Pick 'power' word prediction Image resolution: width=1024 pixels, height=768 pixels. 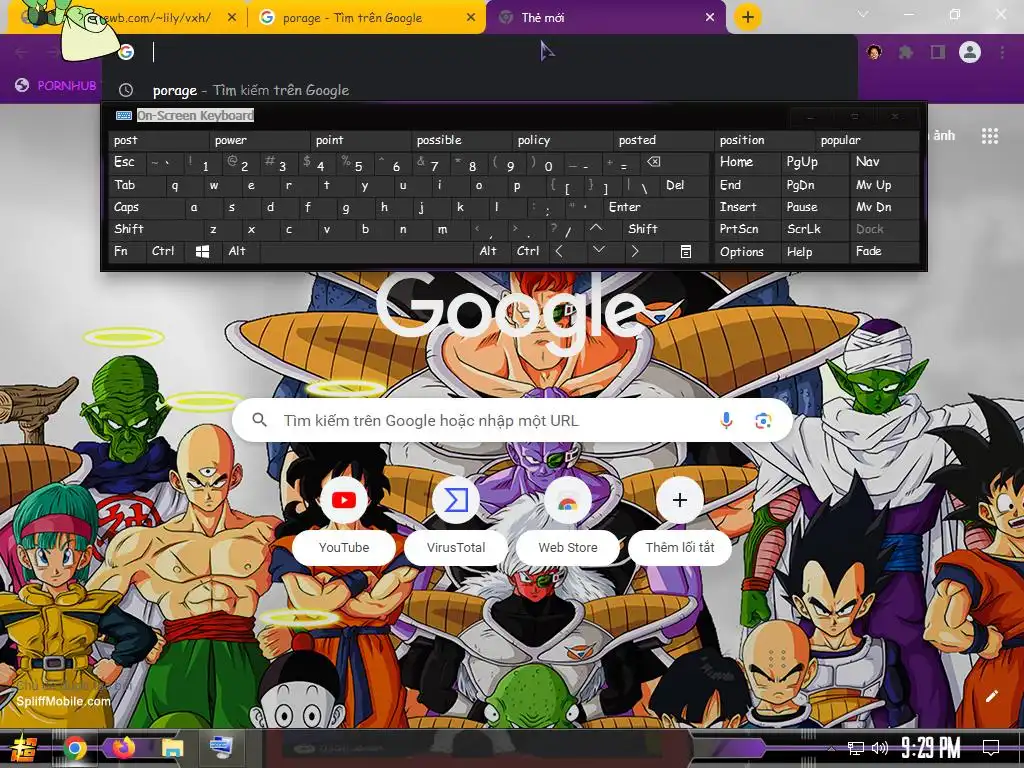pos(260,140)
